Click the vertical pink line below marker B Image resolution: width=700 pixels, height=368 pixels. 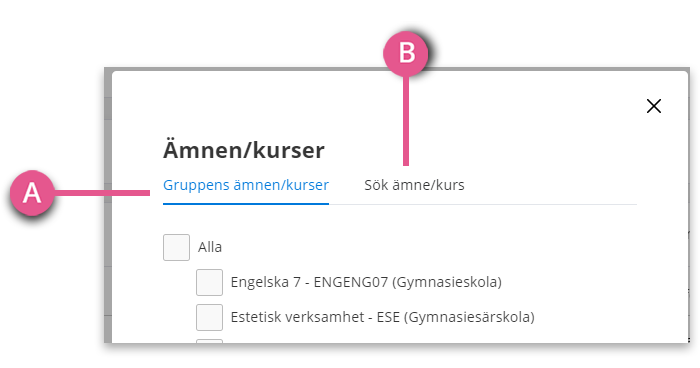tap(406, 121)
